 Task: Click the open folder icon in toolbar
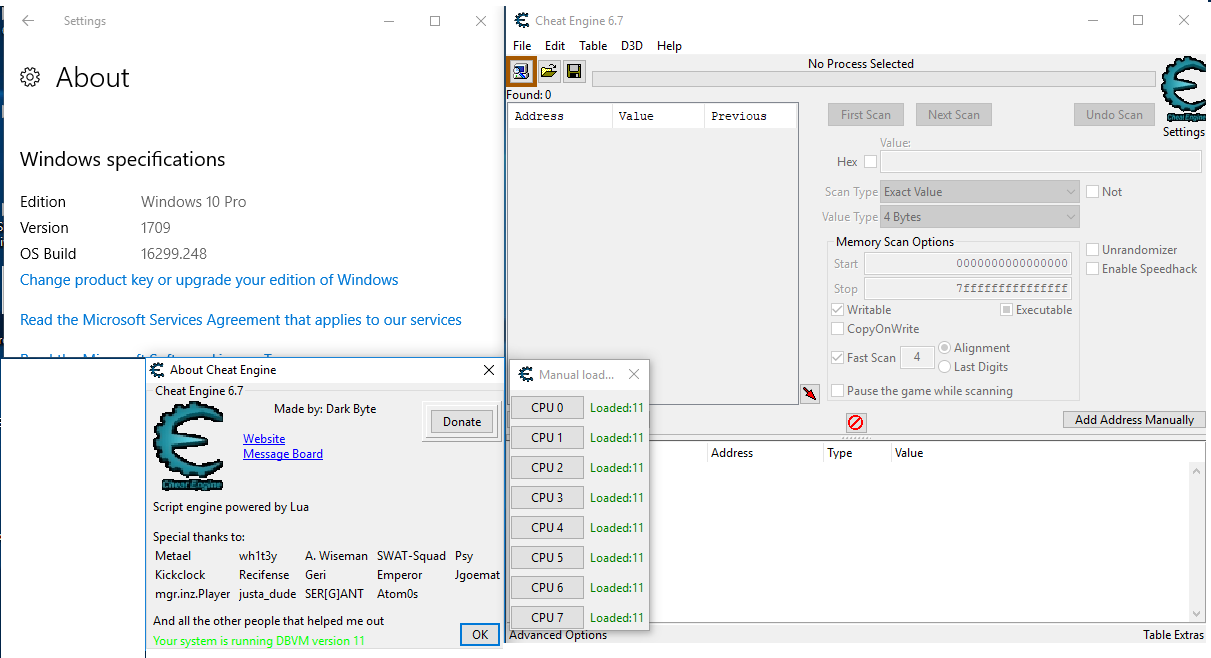click(x=548, y=71)
